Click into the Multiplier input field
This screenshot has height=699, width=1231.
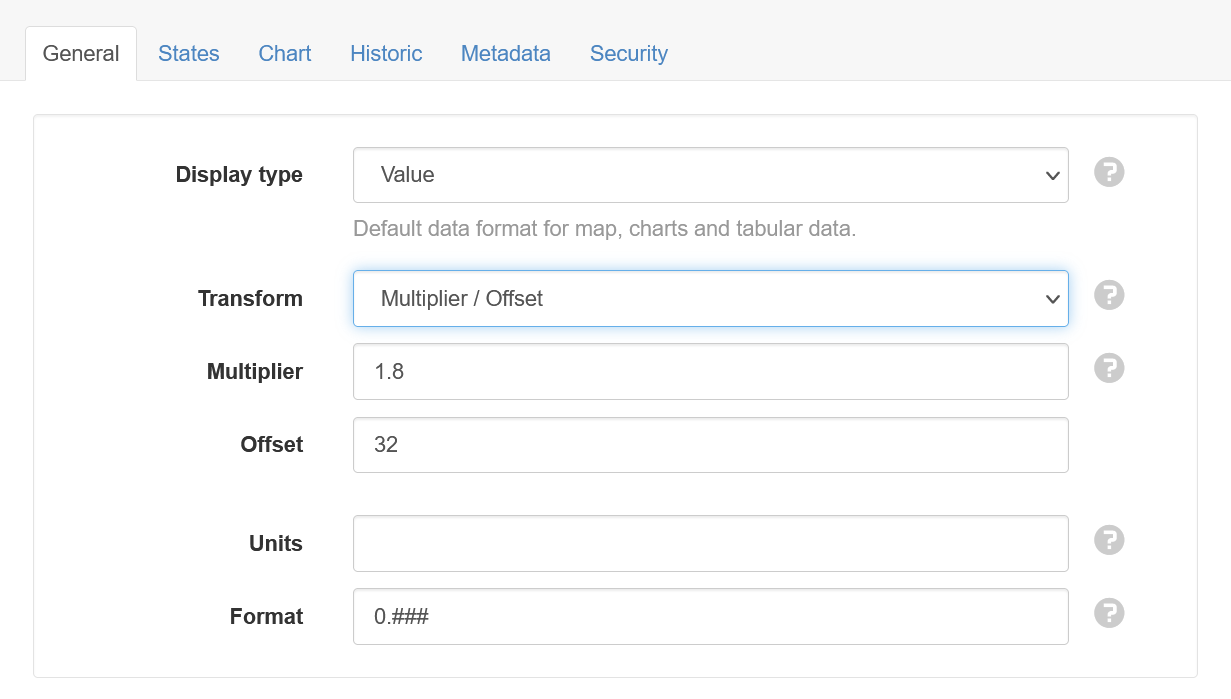click(710, 371)
